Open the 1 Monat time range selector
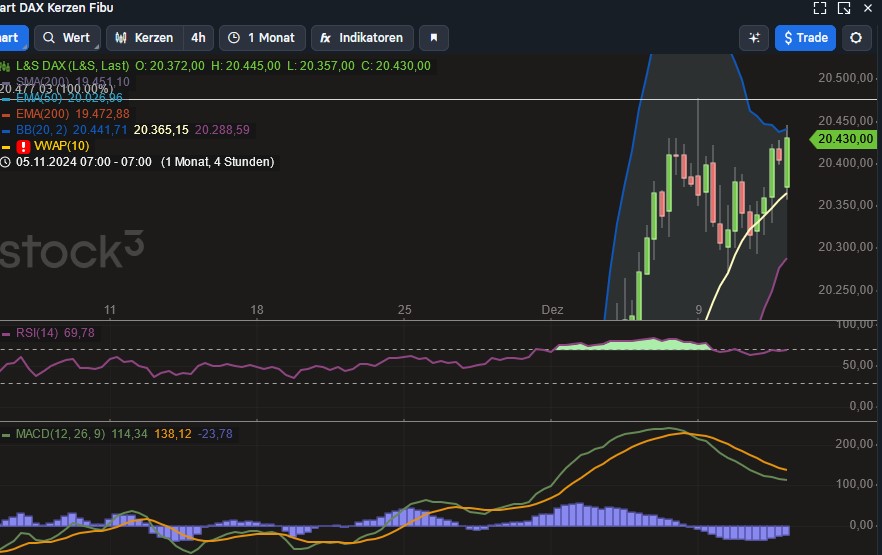 point(261,38)
